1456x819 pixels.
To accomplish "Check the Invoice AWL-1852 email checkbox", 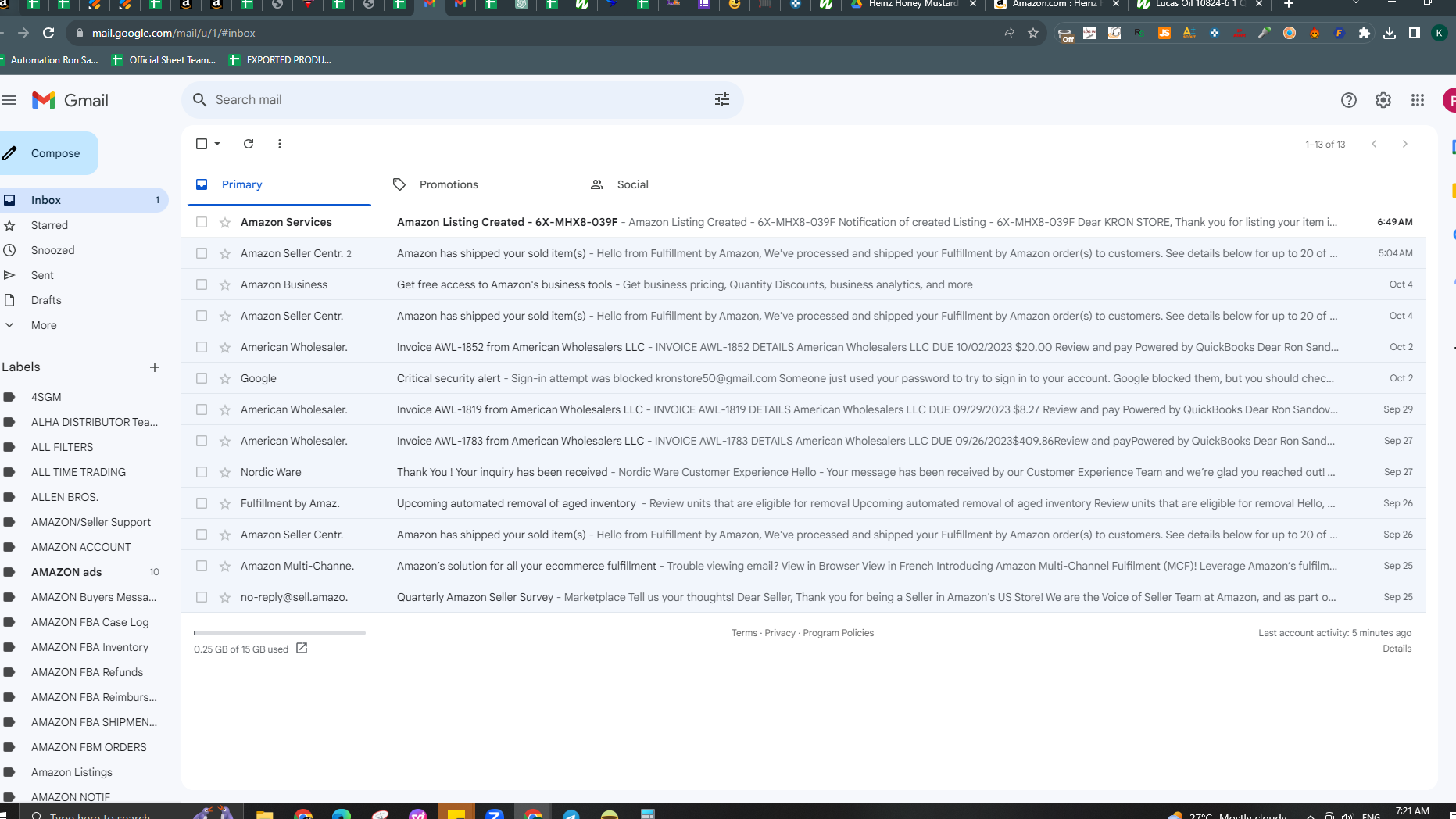I will pos(202,347).
